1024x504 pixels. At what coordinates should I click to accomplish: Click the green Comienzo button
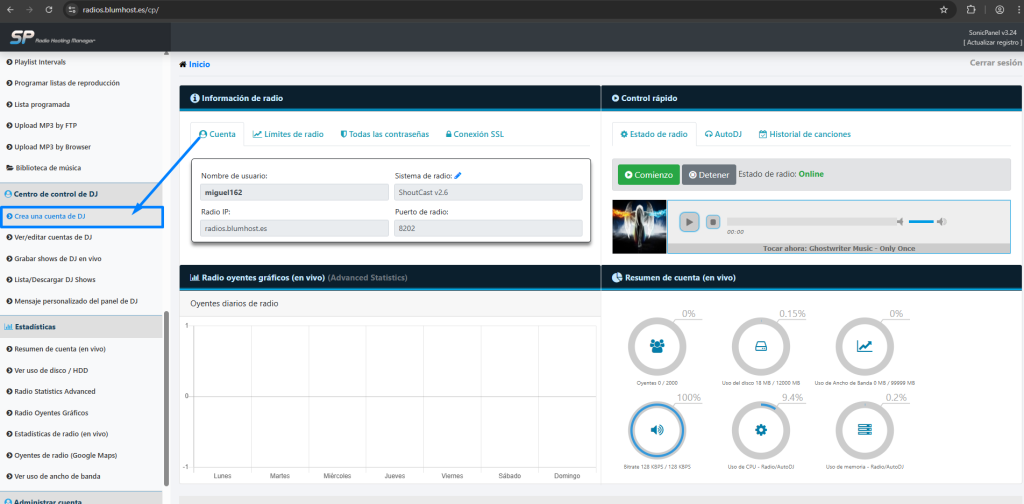point(648,175)
